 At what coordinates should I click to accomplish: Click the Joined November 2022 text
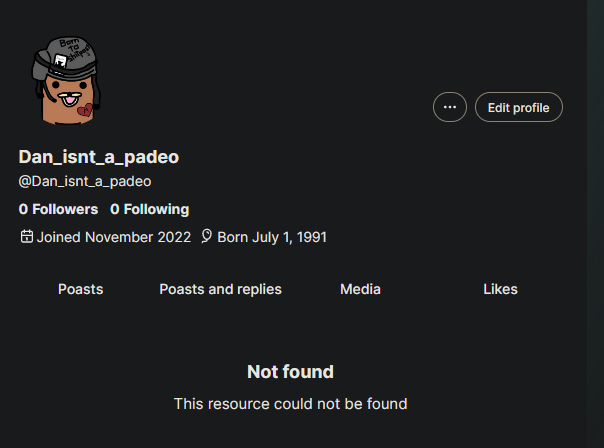click(x=114, y=237)
